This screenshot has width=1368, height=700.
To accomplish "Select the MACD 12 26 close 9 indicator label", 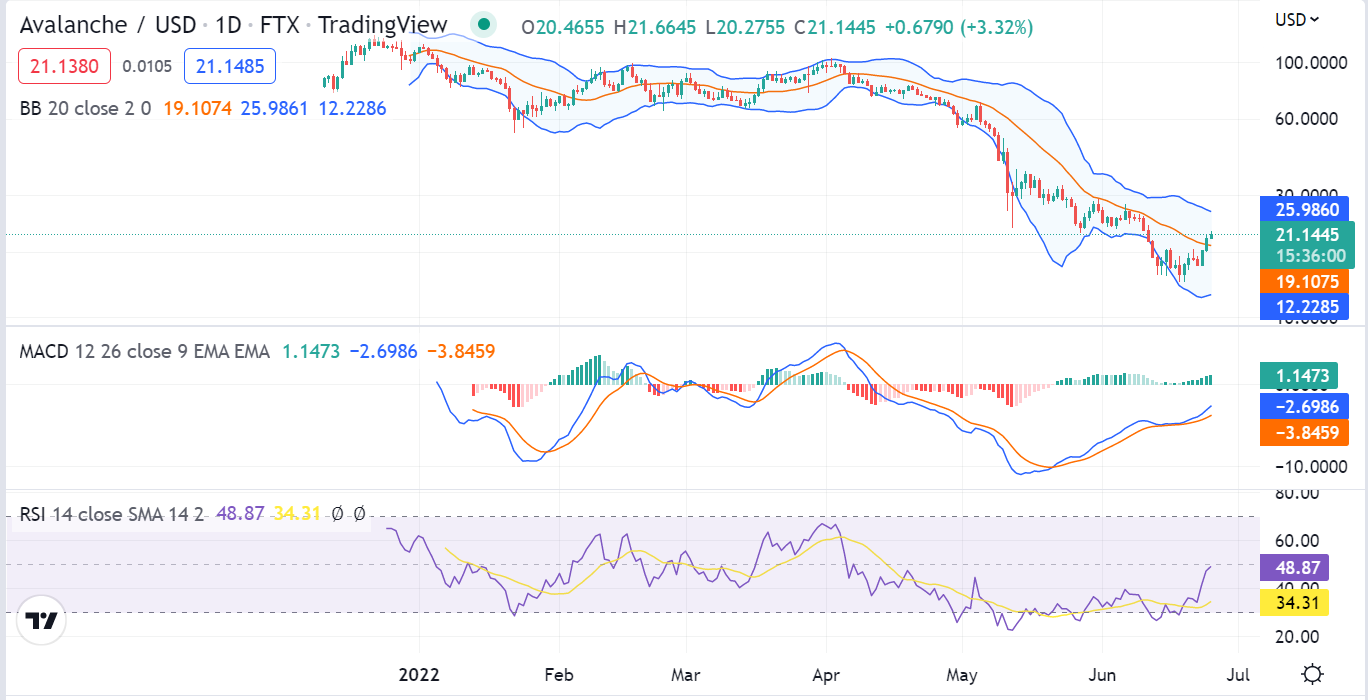I will 145,351.
